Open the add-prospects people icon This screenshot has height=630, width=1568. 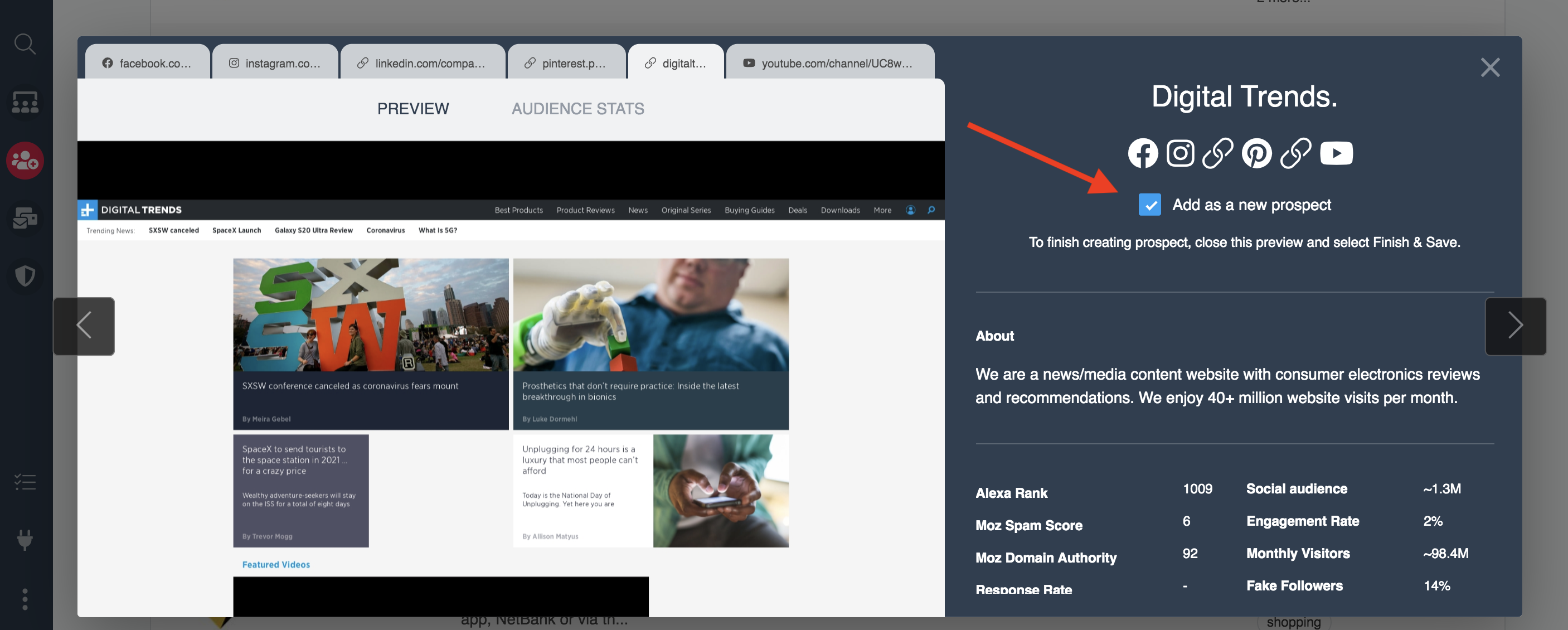[x=25, y=161]
